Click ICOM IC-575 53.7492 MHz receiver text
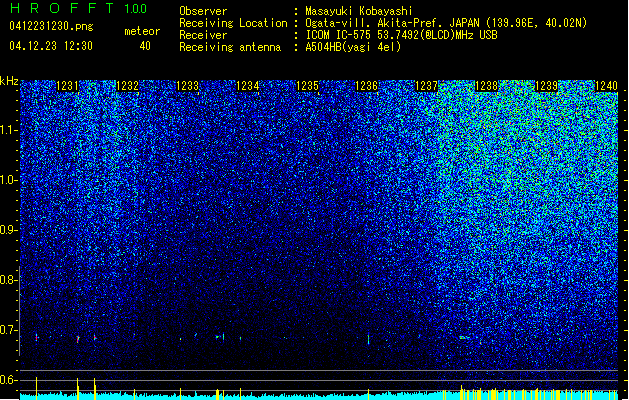Viewport: 629px width, 400px height. tap(402, 35)
